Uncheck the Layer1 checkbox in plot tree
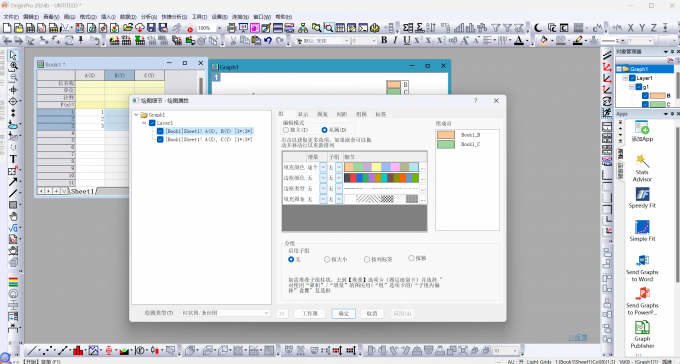Screen dimensions: 680x364 click(152, 123)
